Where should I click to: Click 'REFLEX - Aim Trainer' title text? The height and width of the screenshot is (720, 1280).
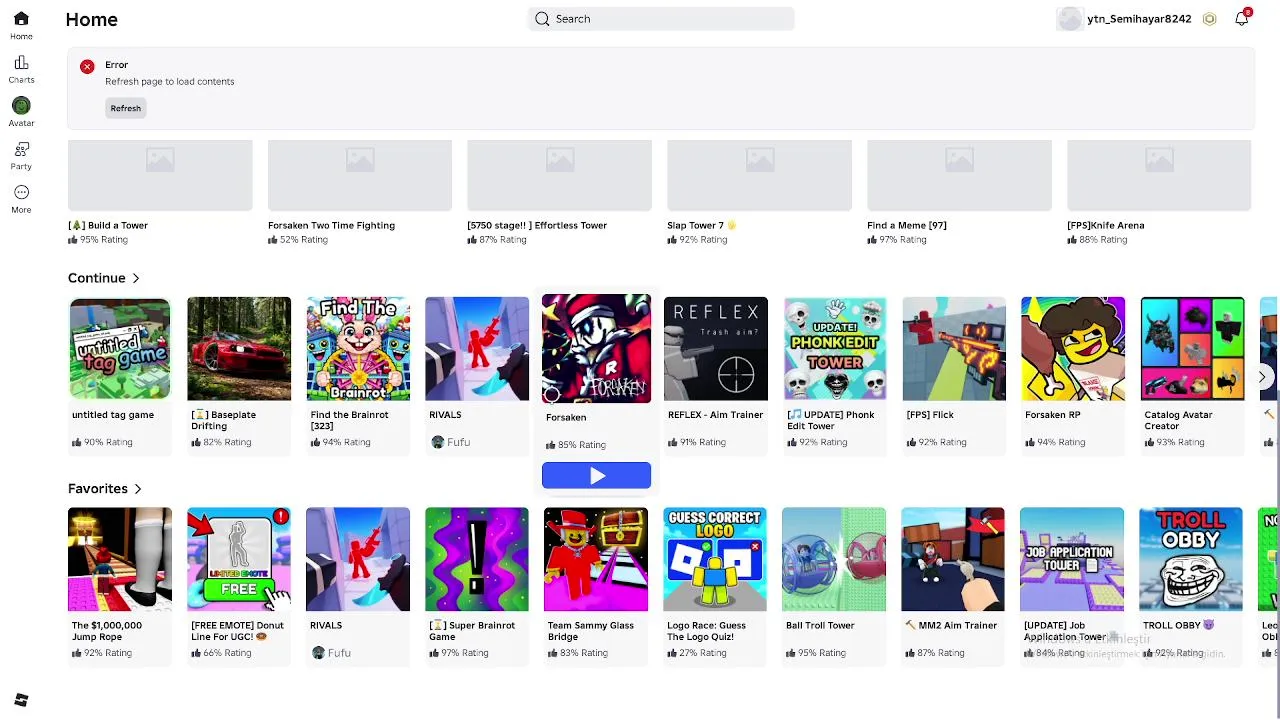pyautogui.click(x=715, y=415)
